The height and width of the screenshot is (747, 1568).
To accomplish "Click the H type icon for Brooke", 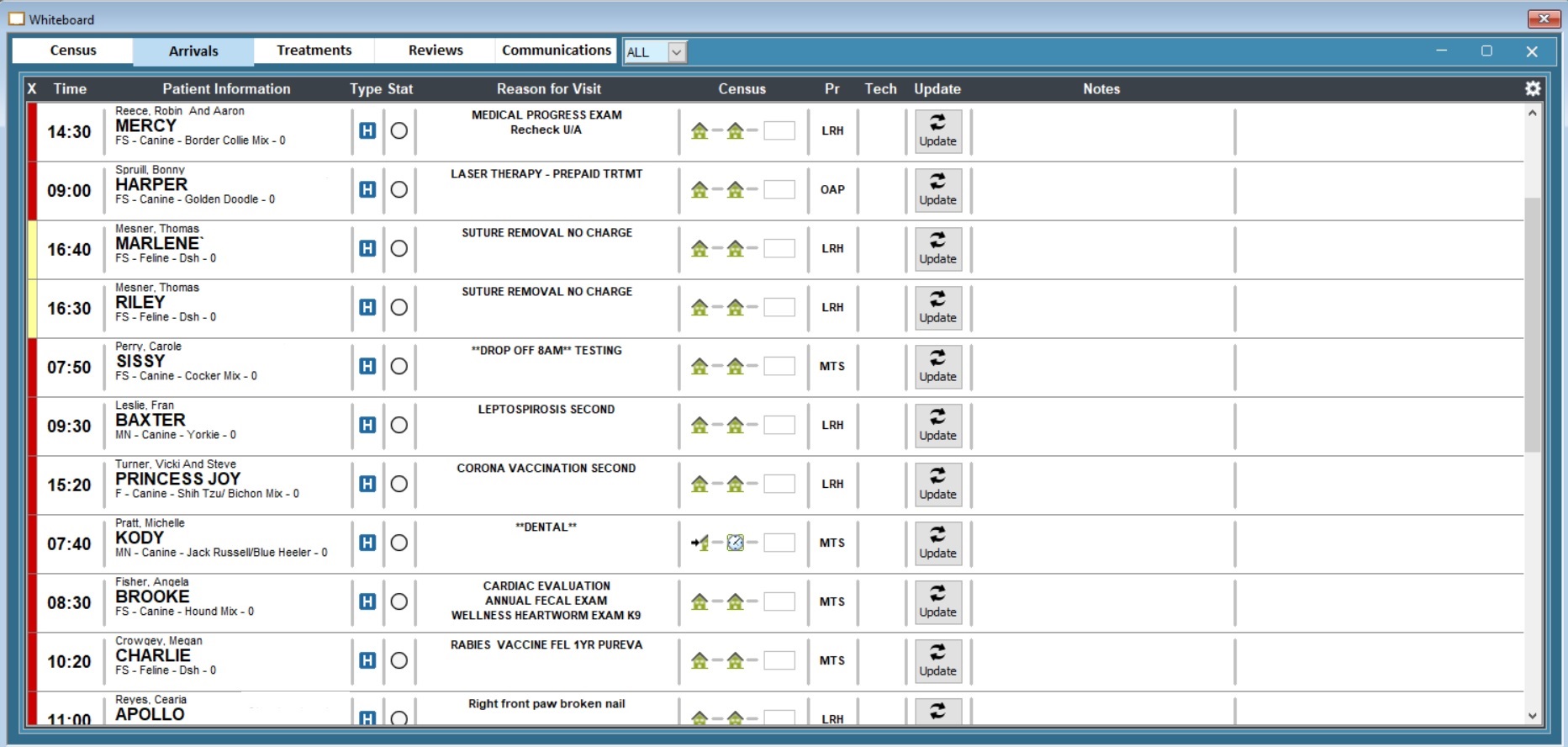I will tap(367, 601).
